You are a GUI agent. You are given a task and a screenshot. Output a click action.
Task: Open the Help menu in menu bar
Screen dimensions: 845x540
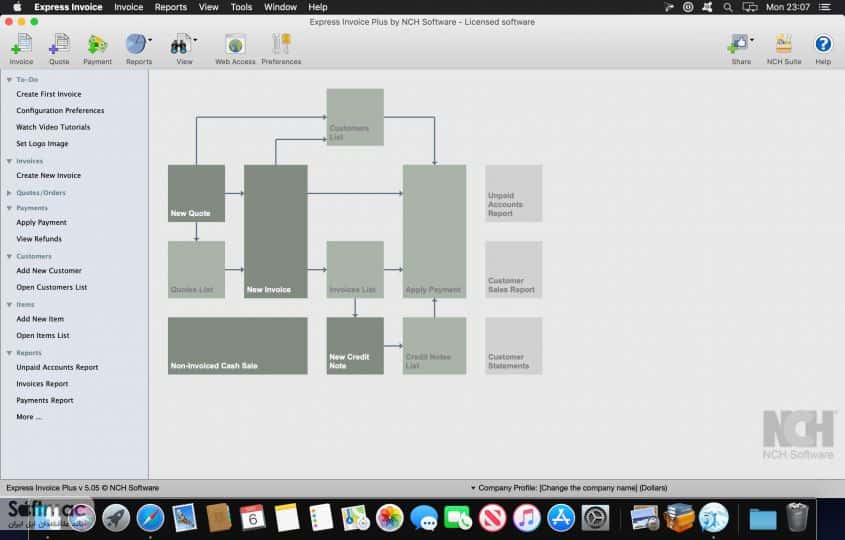coord(317,7)
